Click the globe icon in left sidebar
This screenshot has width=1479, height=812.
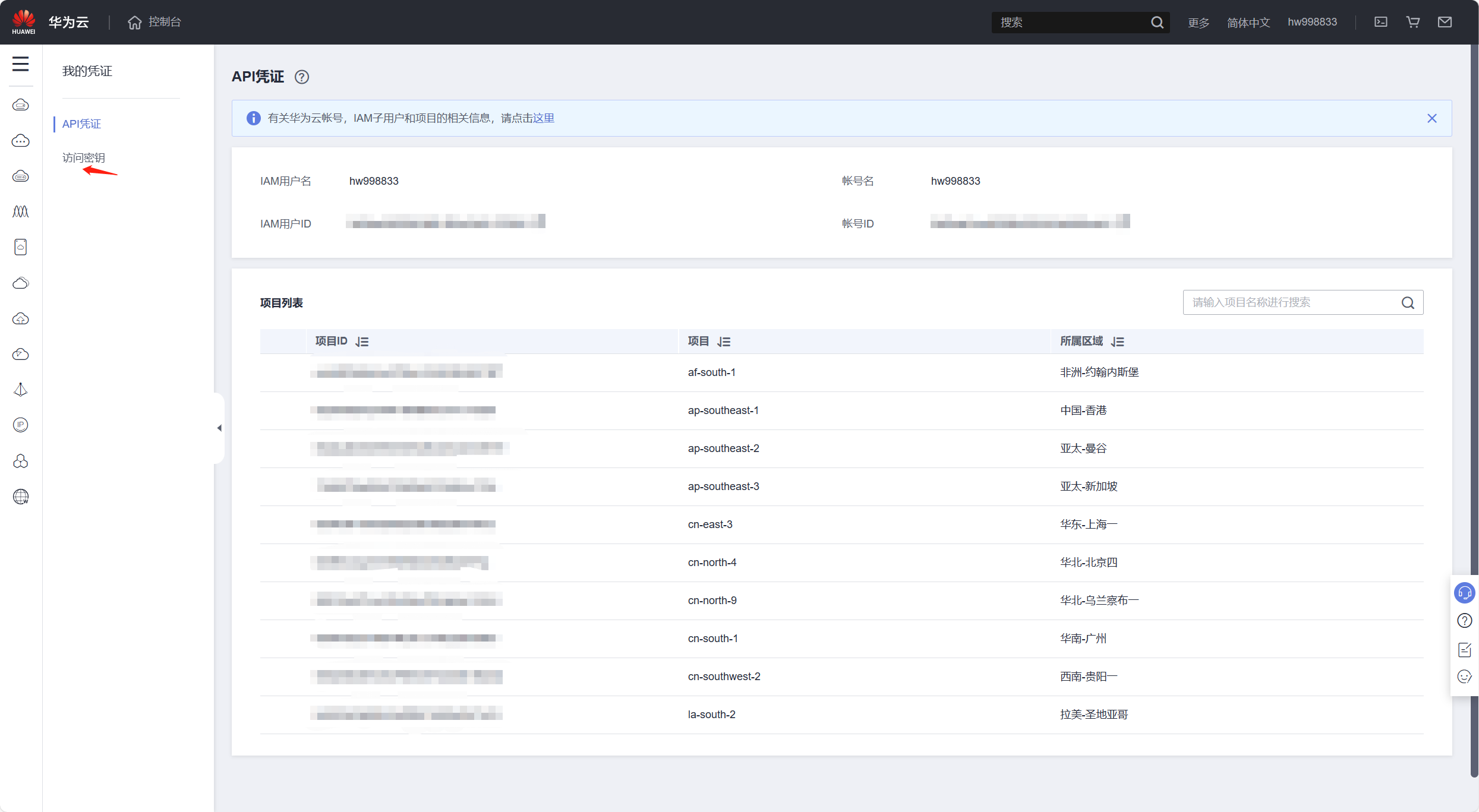point(20,497)
